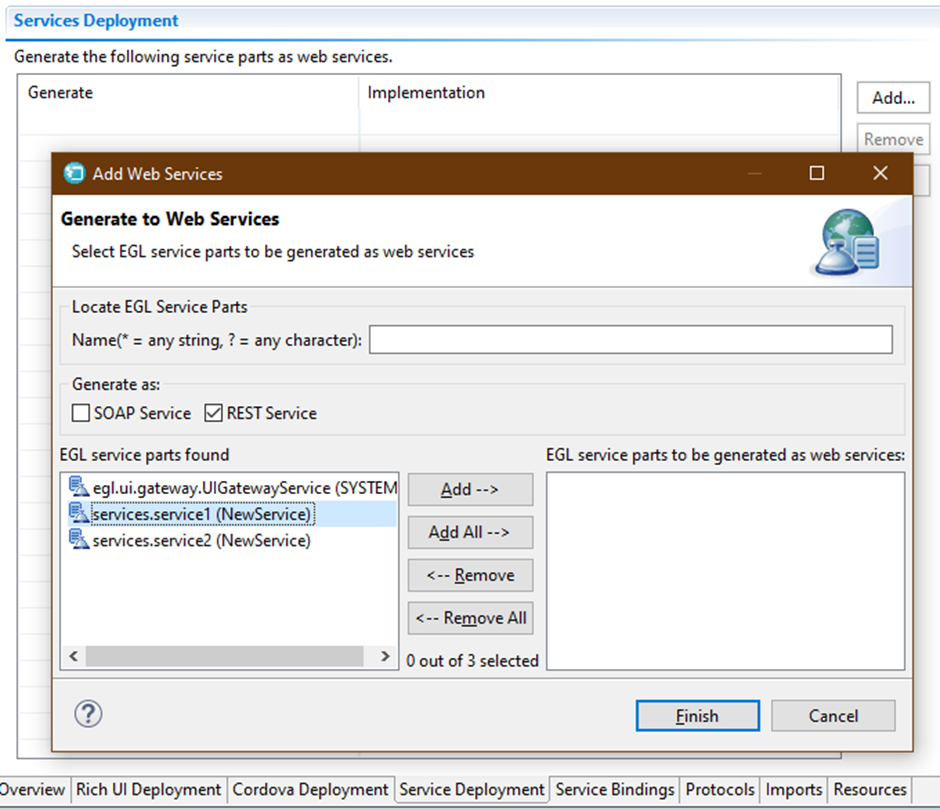Screen dimensions: 940x809
Task: Maximize the Add Web Services dialog
Action: [x=817, y=173]
